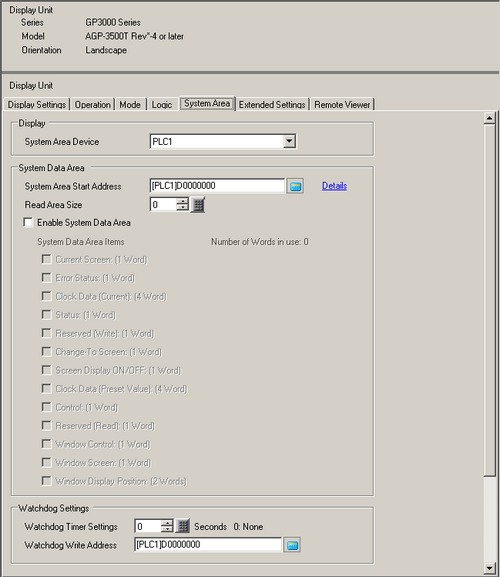
Task: Switch to the Logic tab
Action: tap(162, 105)
